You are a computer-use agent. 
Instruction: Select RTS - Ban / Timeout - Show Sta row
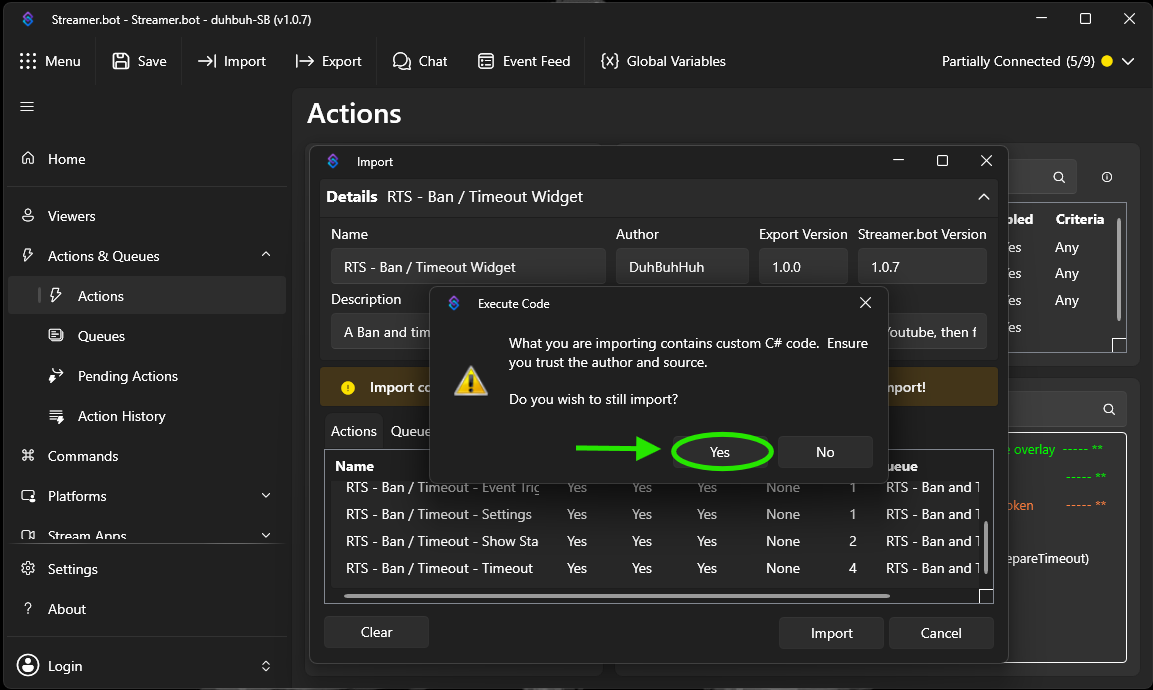coord(654,541)
